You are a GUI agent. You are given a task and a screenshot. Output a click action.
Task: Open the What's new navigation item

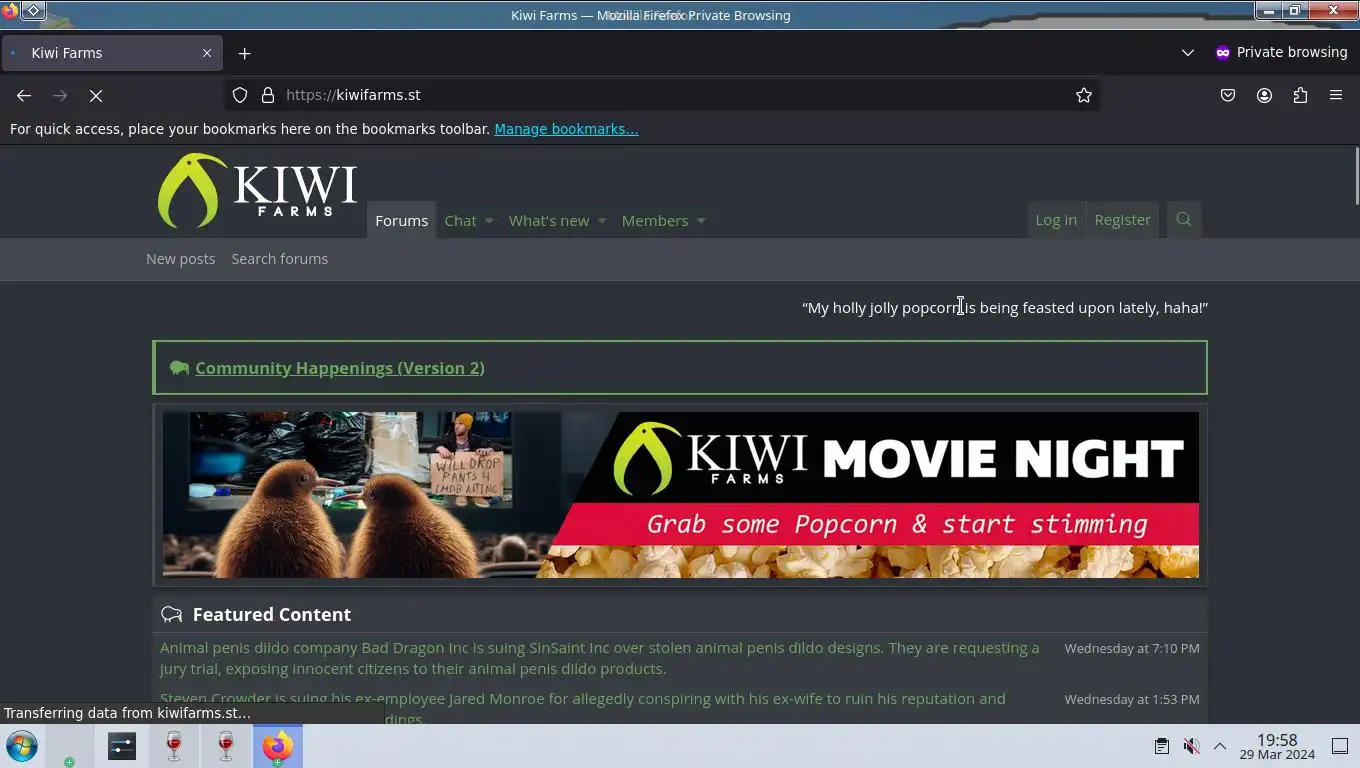click(549, 221)
